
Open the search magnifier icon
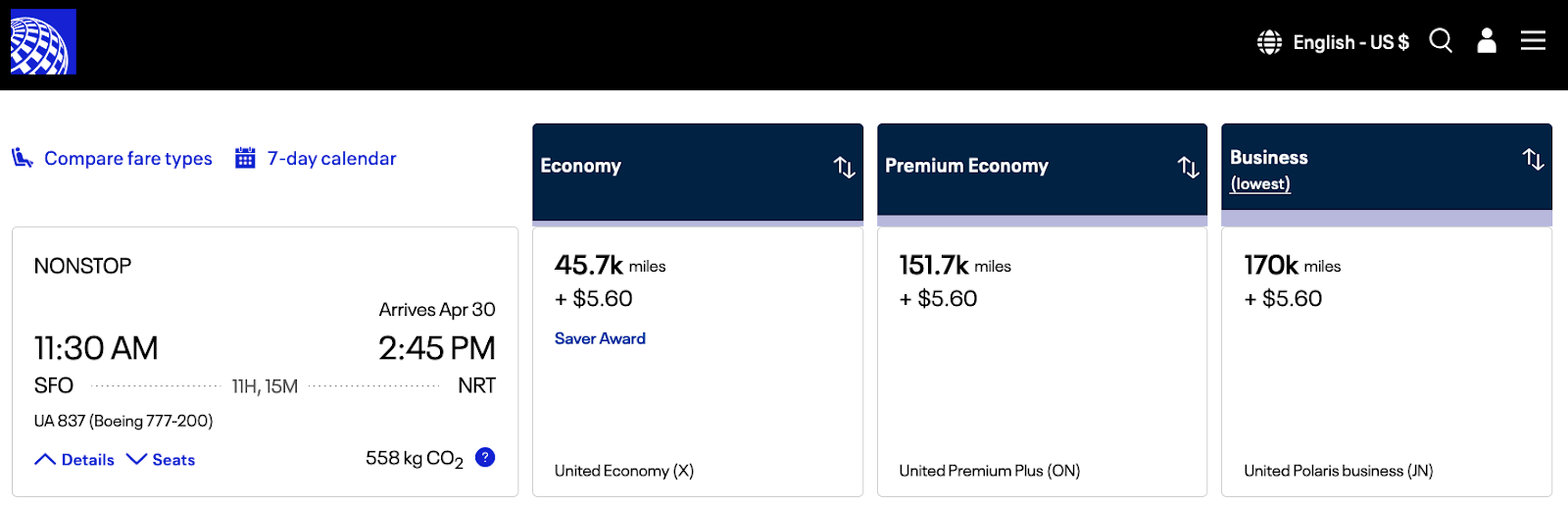coord(1441,40)
